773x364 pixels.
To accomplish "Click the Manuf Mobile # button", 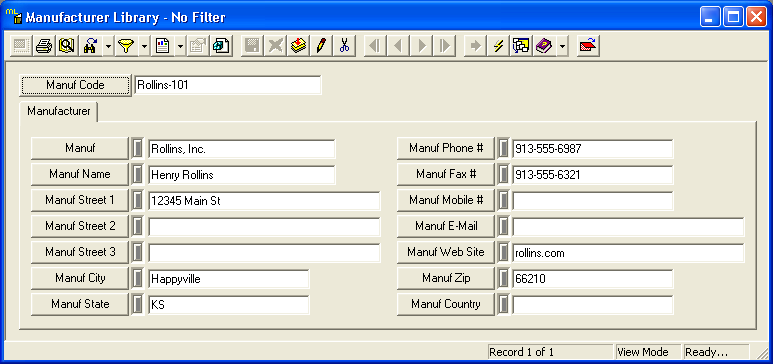I will pos(446,200).
